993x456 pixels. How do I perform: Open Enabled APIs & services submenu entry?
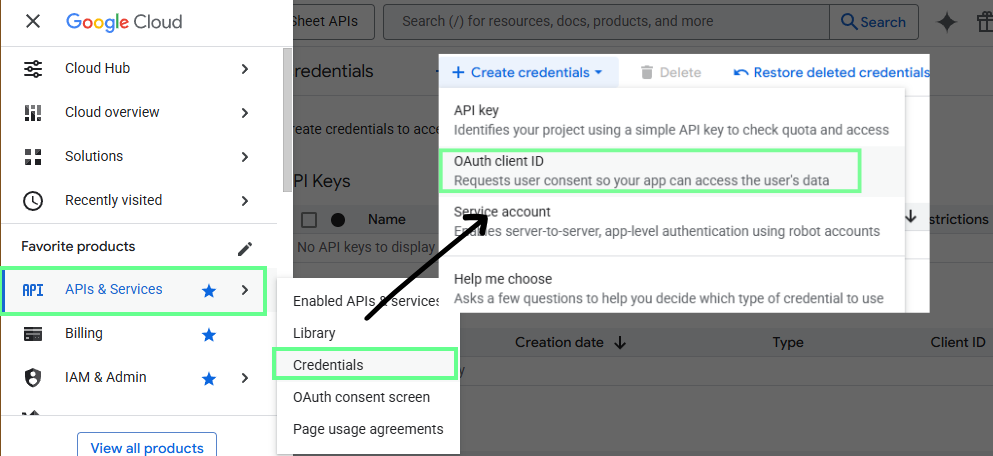(366, 301)
